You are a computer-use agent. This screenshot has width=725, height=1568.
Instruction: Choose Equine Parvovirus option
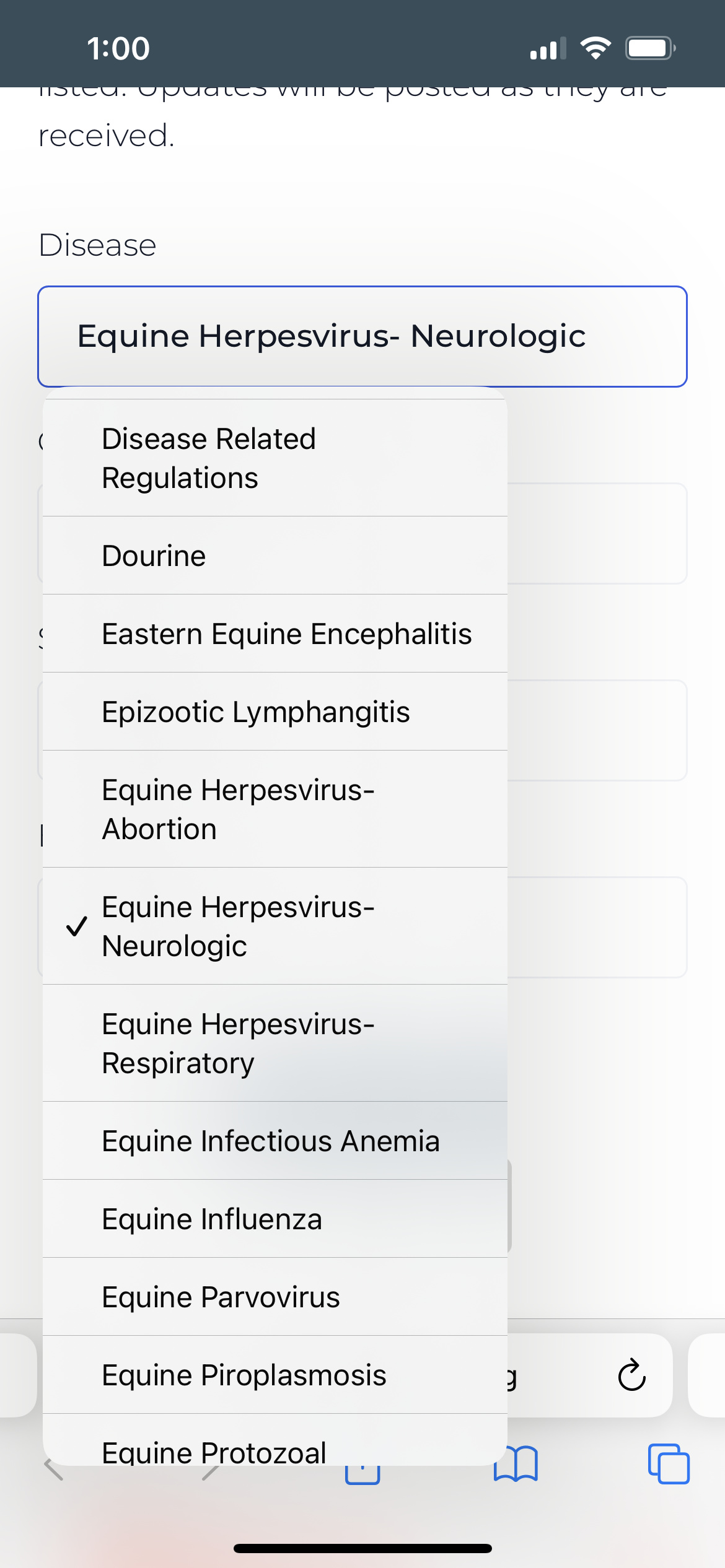275,1297
